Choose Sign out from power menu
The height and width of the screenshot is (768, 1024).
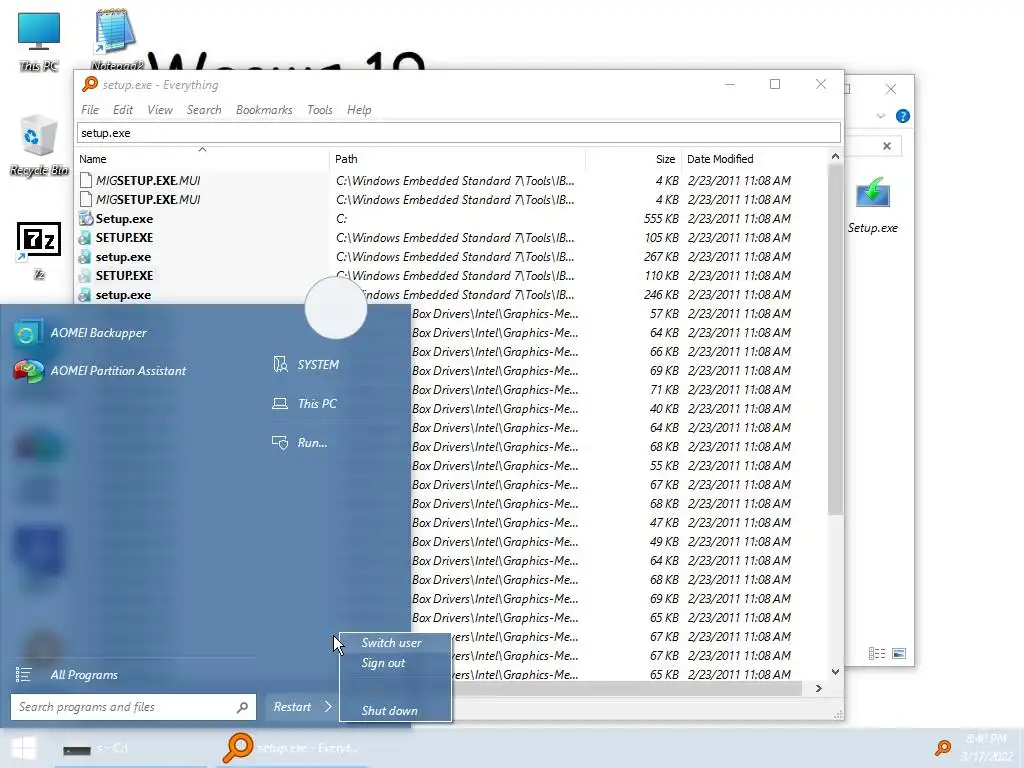(394, 663)
